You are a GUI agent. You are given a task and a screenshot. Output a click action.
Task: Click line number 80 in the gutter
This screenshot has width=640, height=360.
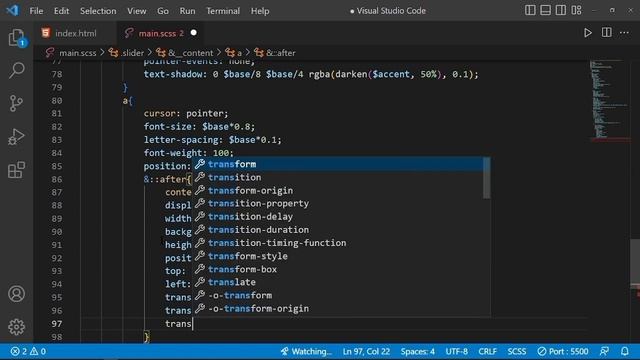57,100
